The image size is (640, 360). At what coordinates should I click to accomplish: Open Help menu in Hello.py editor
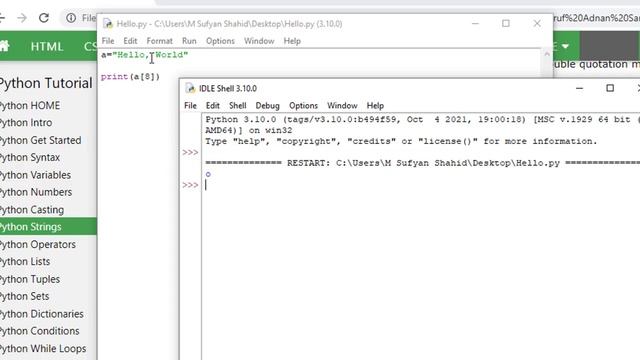(292, 41)
